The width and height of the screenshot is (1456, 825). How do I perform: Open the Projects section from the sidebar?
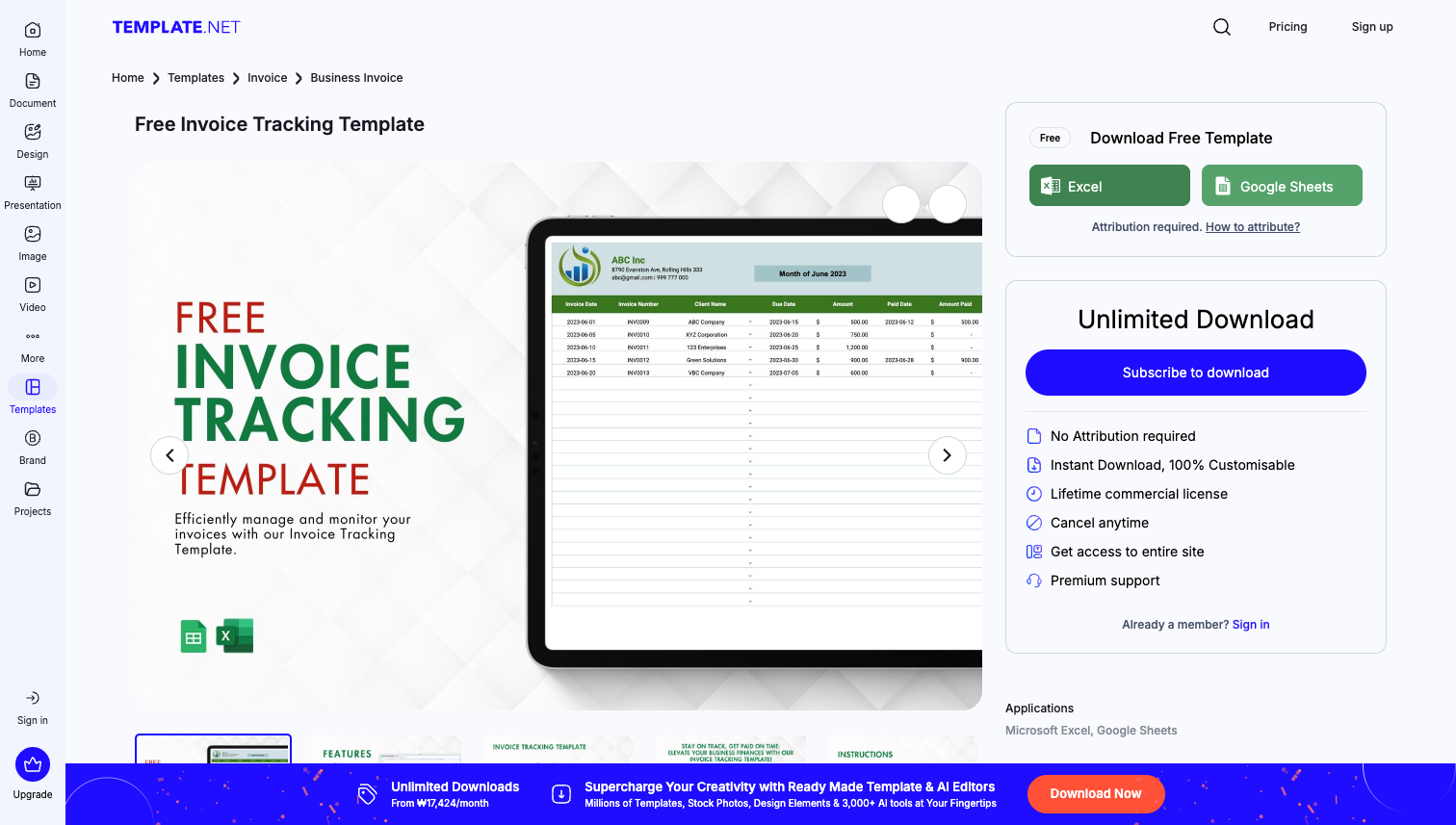click(x=32, y=495)
